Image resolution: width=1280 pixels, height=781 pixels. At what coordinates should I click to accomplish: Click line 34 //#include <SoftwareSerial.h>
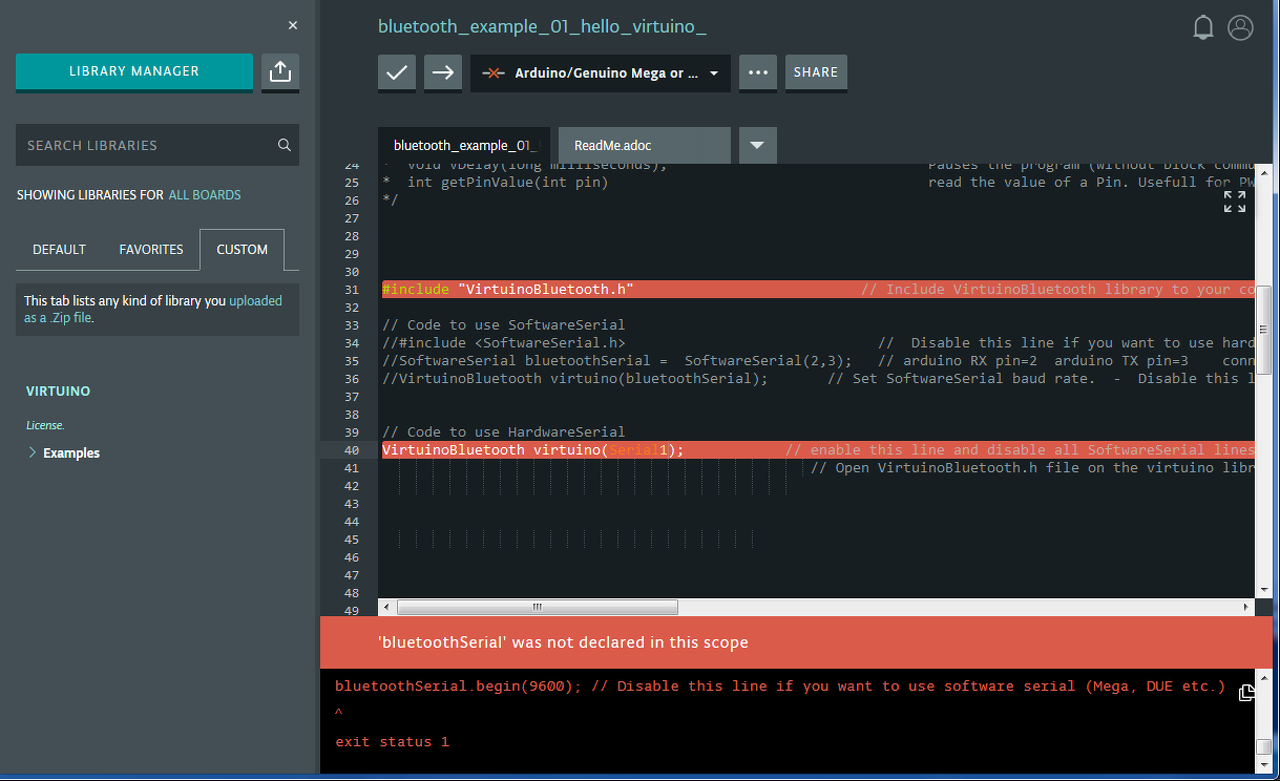pos(504,343)
